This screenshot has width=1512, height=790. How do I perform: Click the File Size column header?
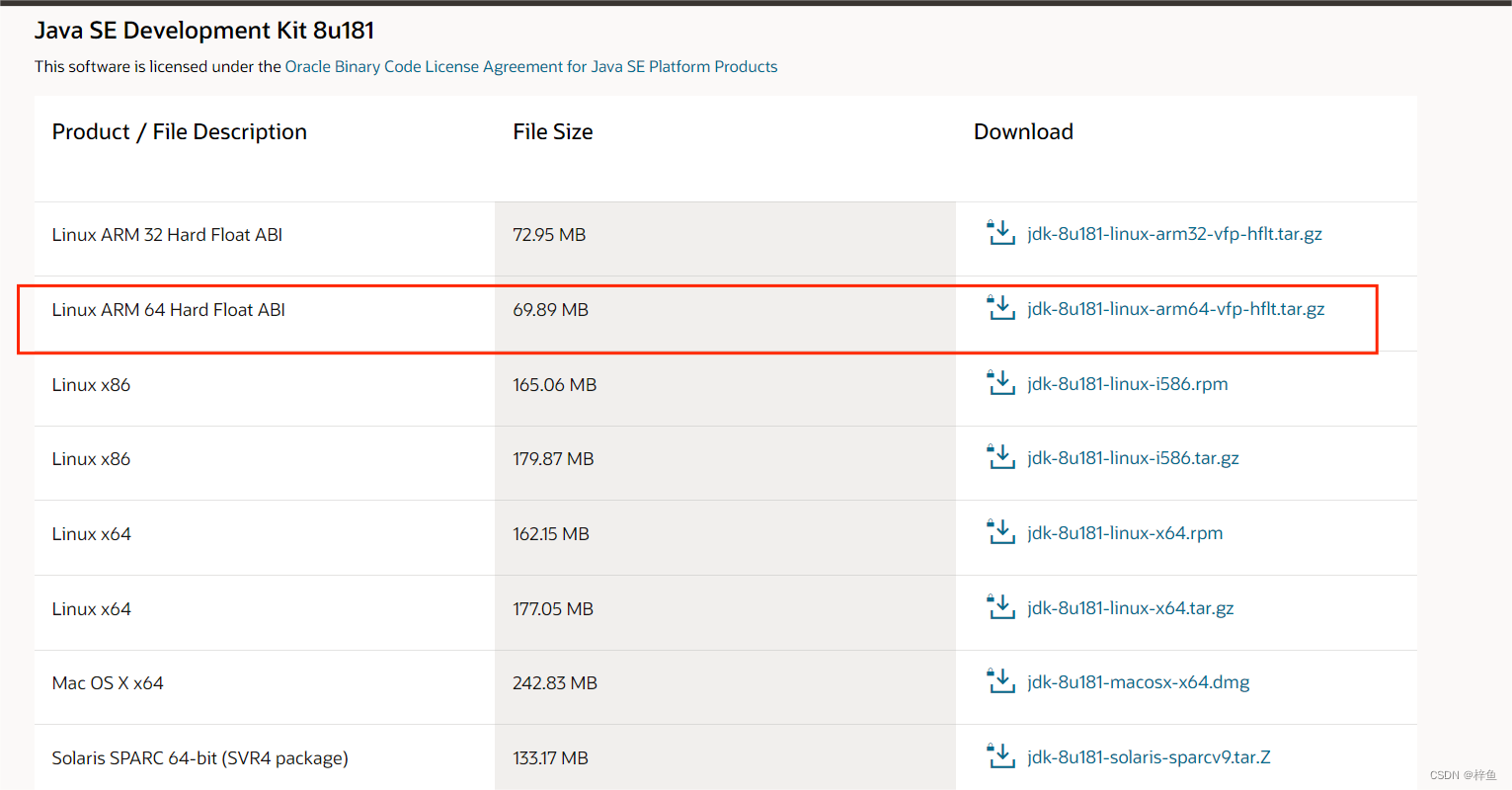553,131
